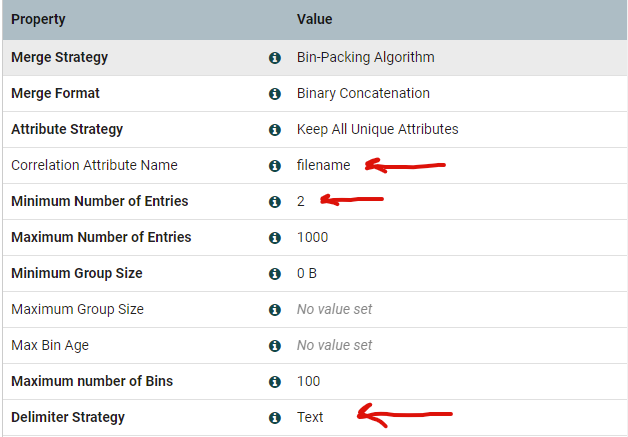Edit the filename correlation attribute value

[323, 166]
